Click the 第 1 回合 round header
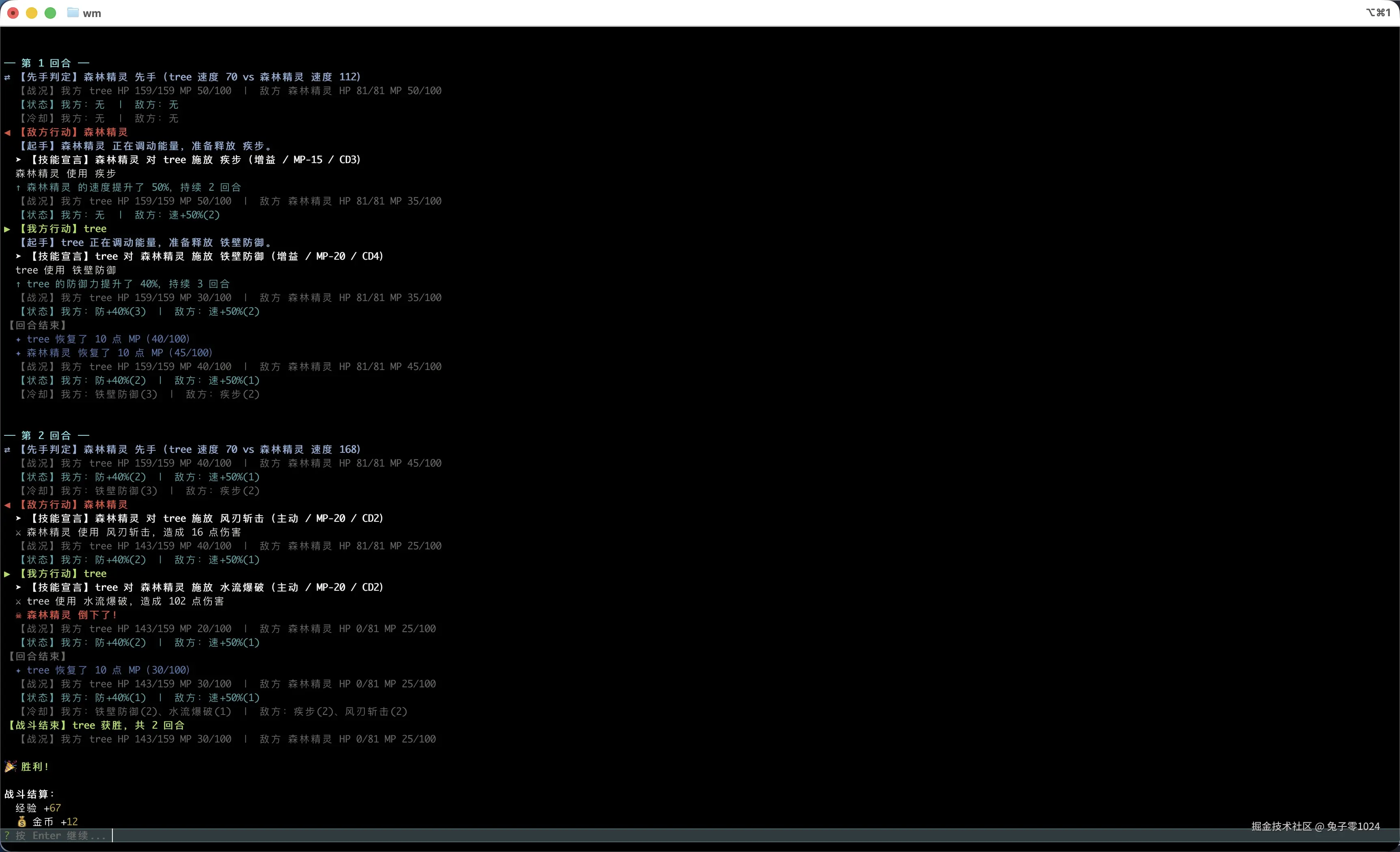Viewport: 1400px width, 852px height. tap(46, 63)
